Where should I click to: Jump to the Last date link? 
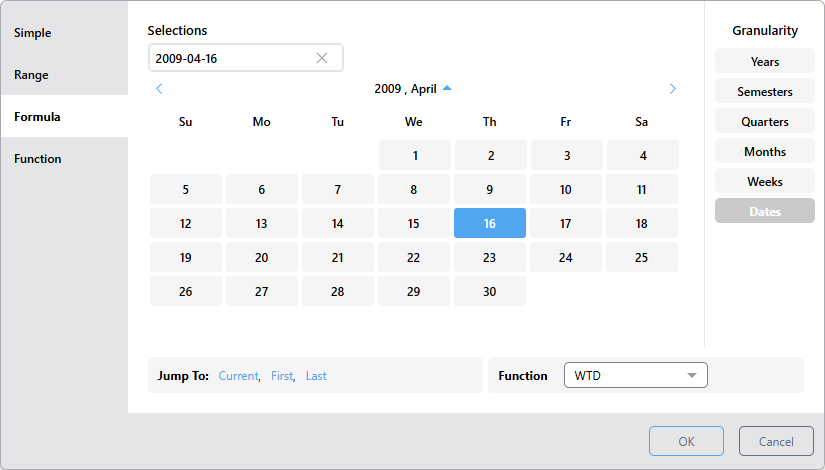[316, 376]
